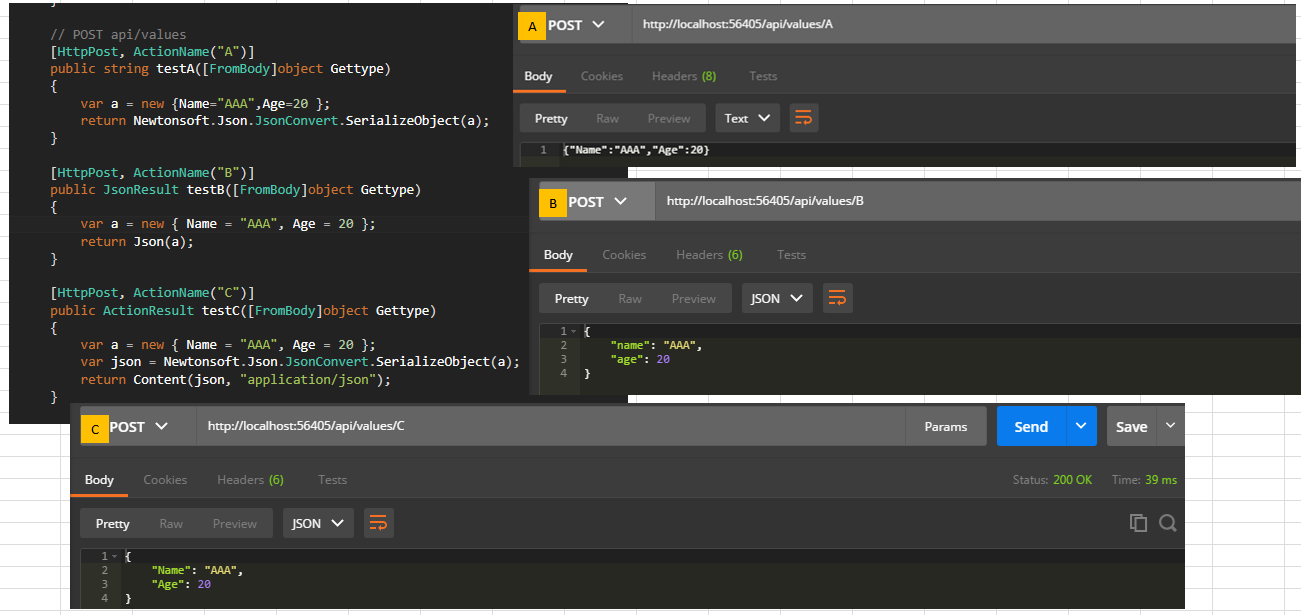Open the POST method dropdown for request A
This screenshot has width=1301, height=615.
click(577, 25)
